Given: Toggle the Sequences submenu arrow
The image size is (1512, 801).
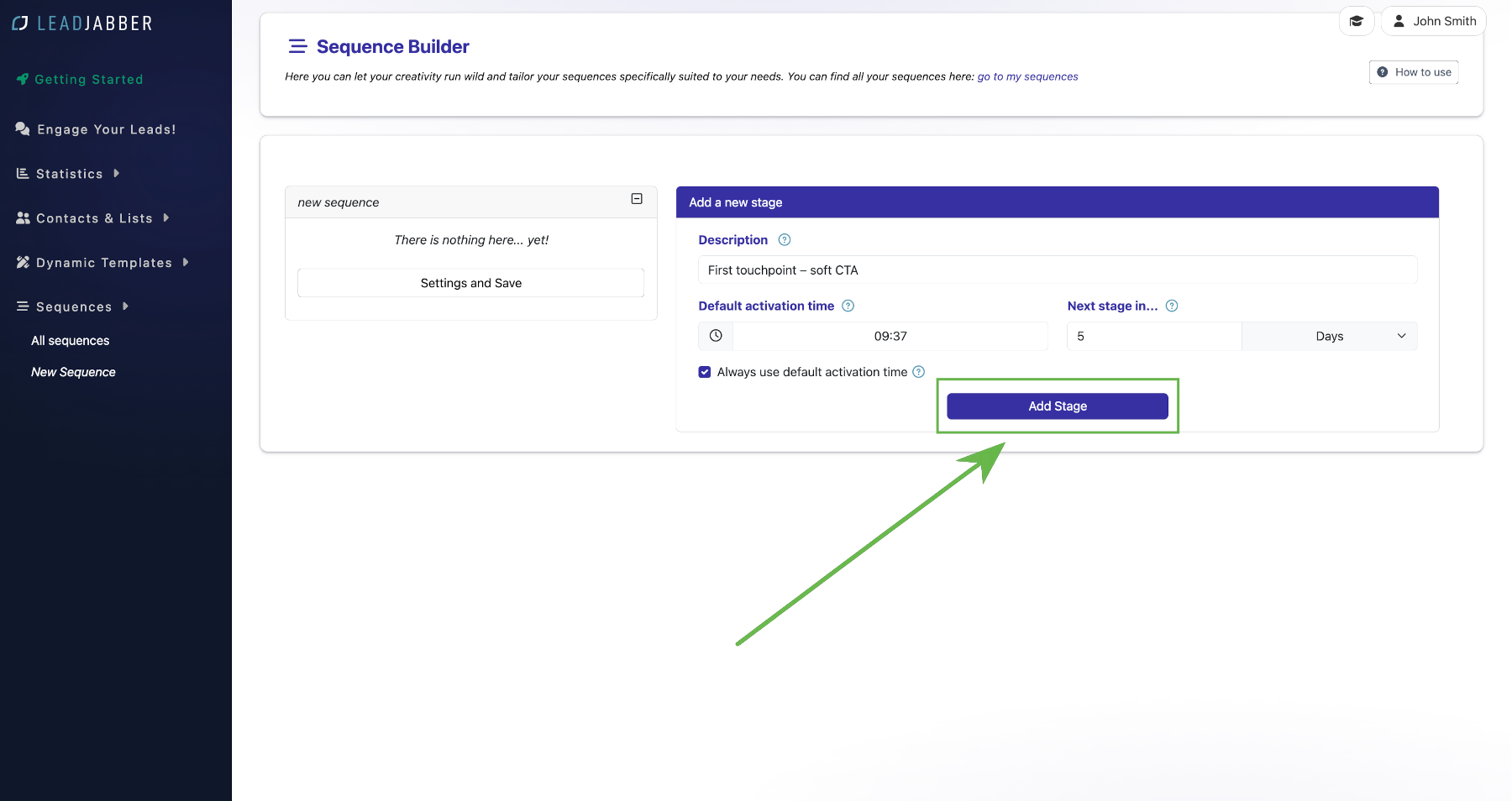Looking at the screenshot, I should click(x=125, y=306).
